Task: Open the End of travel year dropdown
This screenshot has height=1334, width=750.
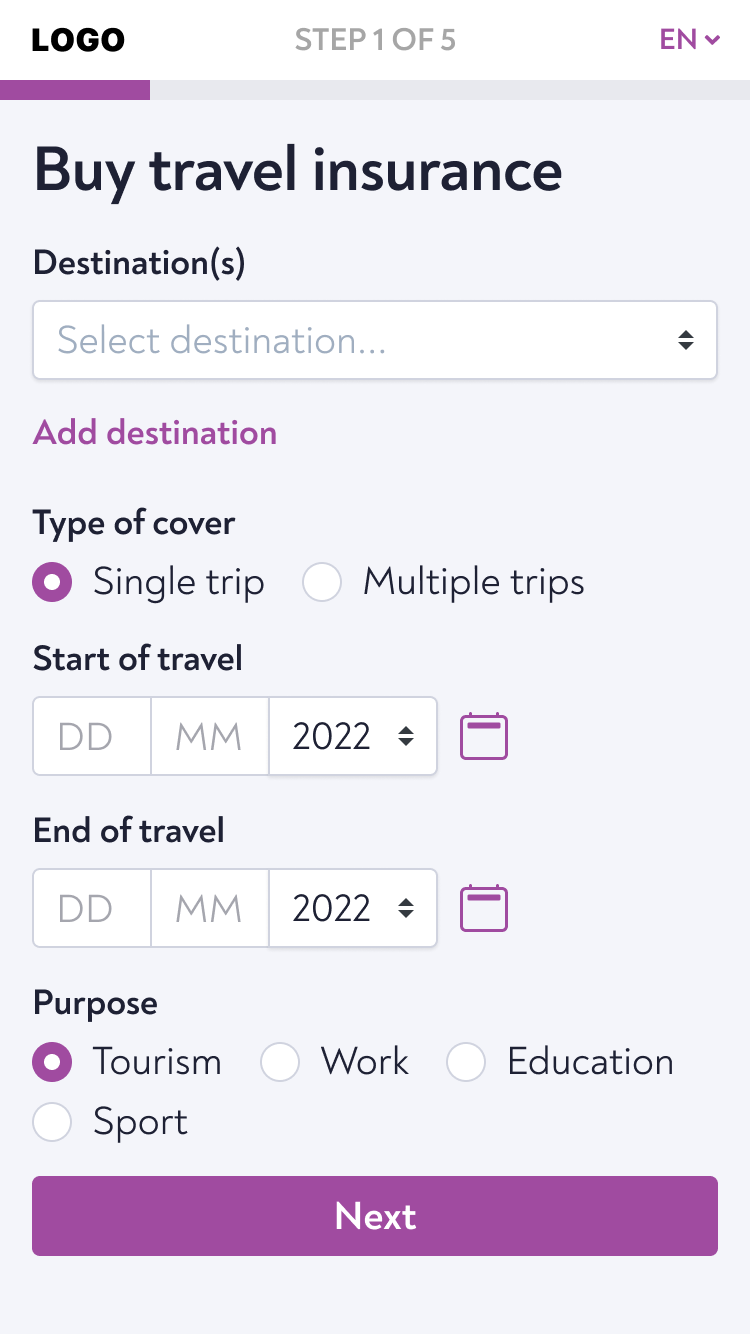Action: click(353, 909)
